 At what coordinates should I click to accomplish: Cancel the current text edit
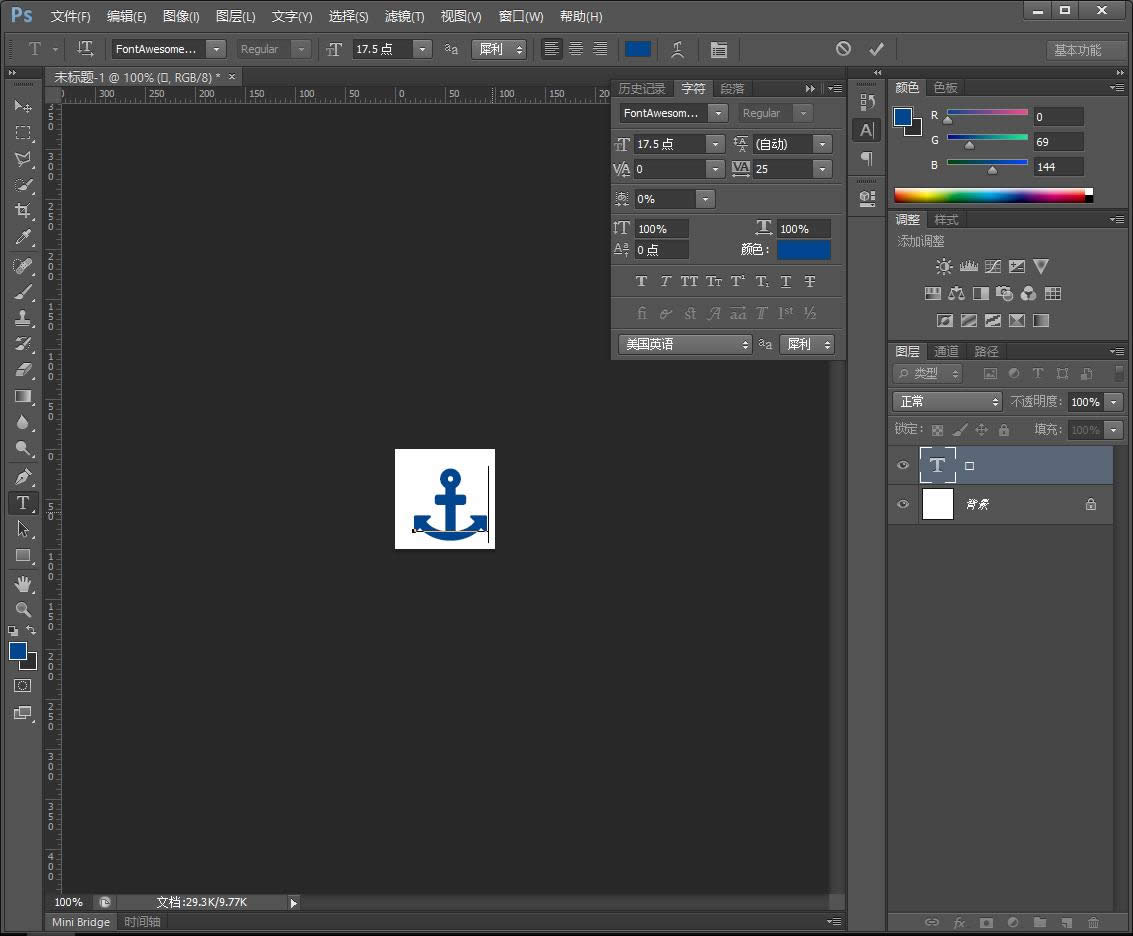[x=843, y=48]
